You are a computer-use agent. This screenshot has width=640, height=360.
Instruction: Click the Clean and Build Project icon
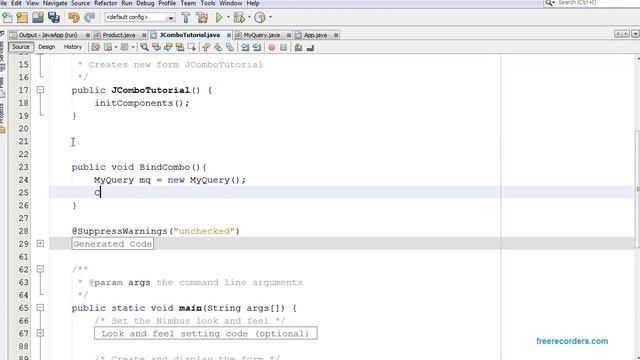202,18
